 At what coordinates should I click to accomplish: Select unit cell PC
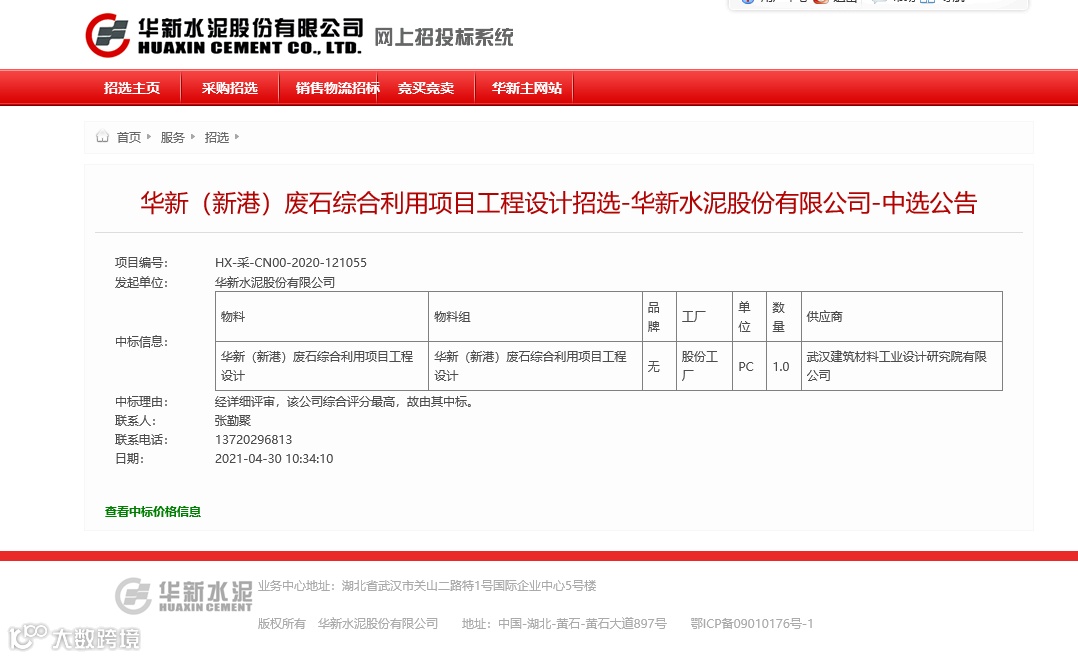[x=749, y=366]
